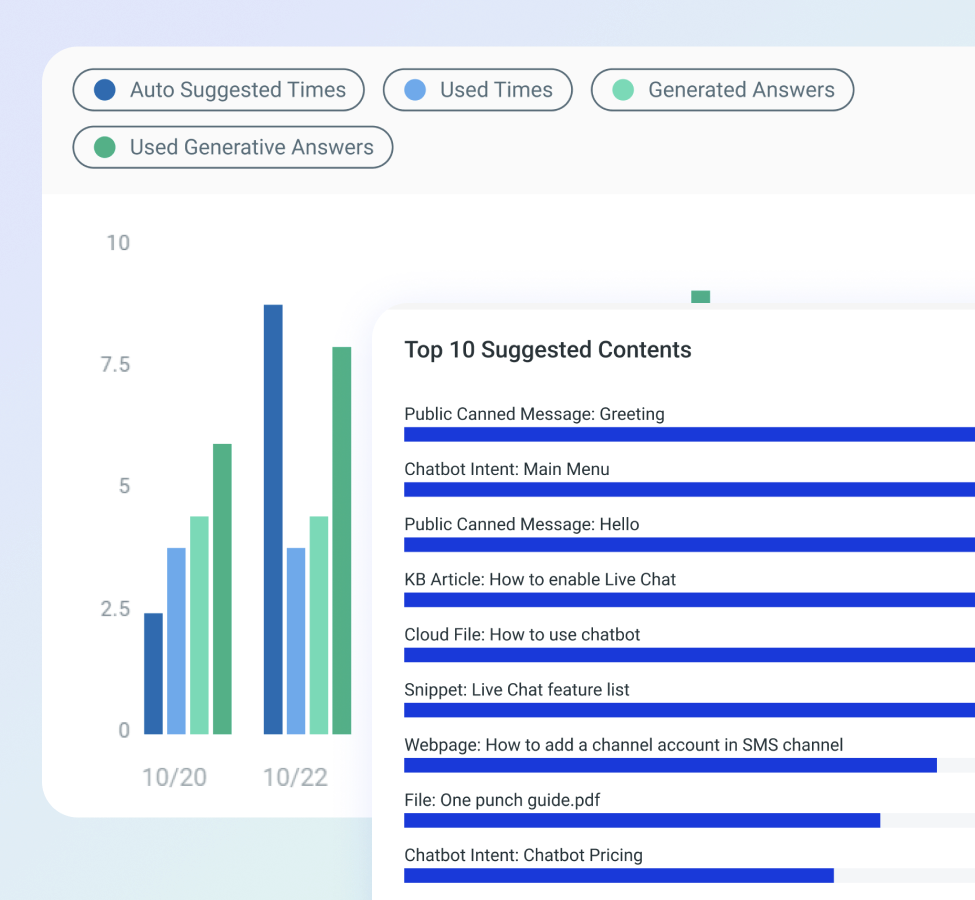Select the dark green bar for 10/20

[222, 589]
